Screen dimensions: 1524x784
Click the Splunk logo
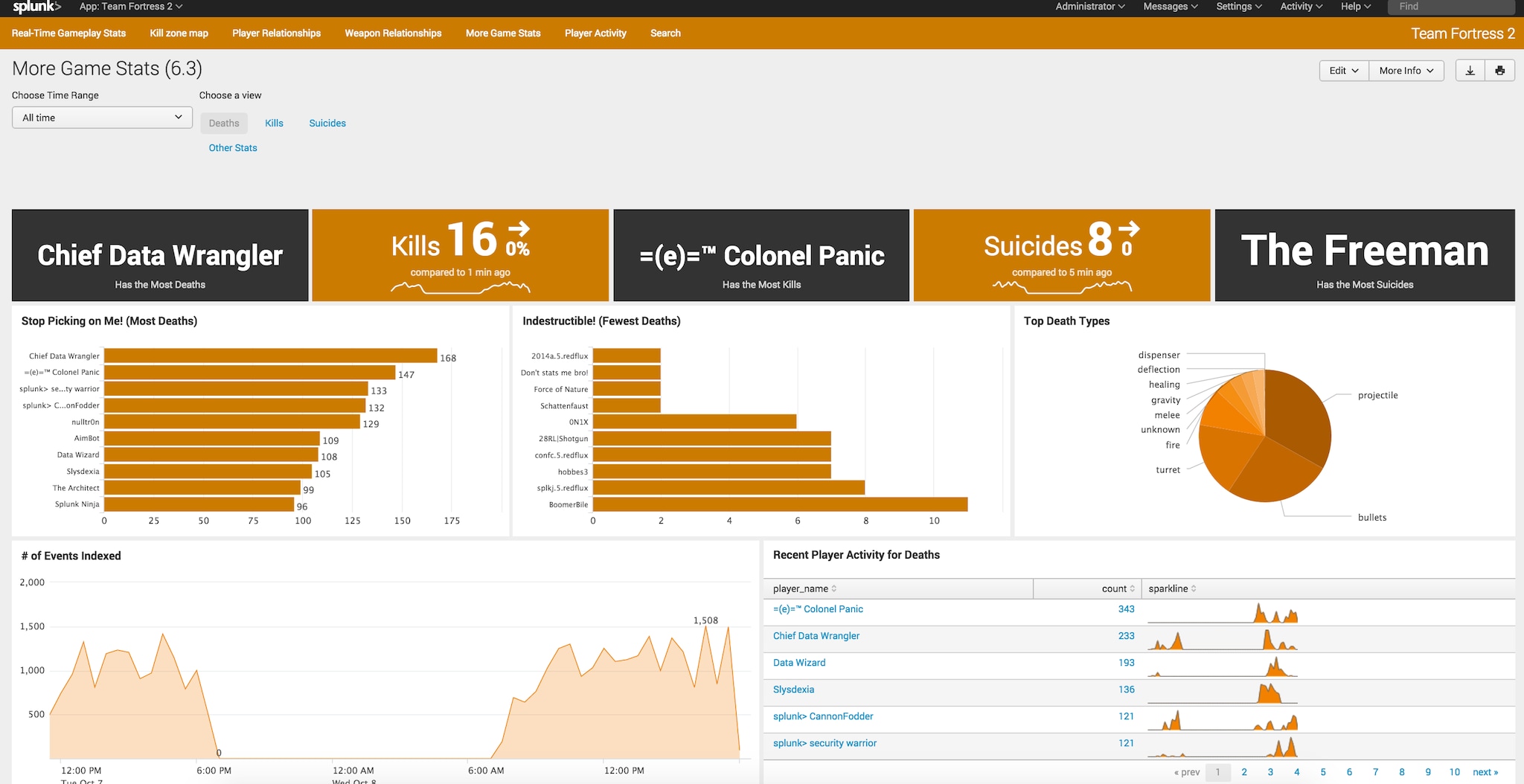[36, 7]
